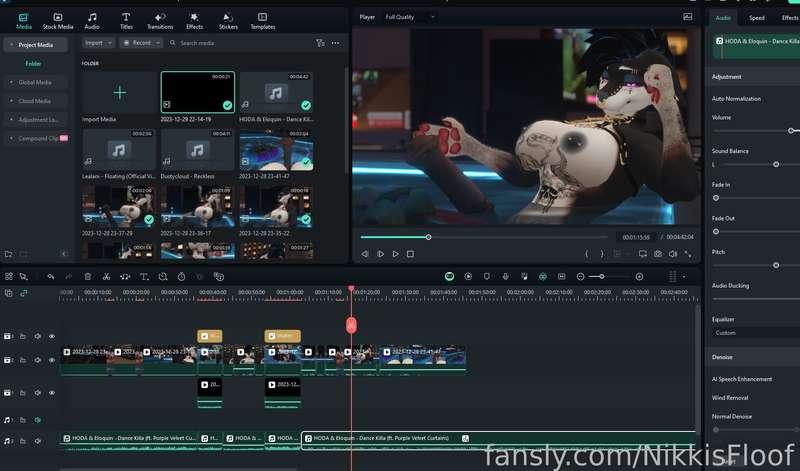800x471 pixels.
Task: Enter fullscreen preview with the expand icon
Action: [688, 254]
